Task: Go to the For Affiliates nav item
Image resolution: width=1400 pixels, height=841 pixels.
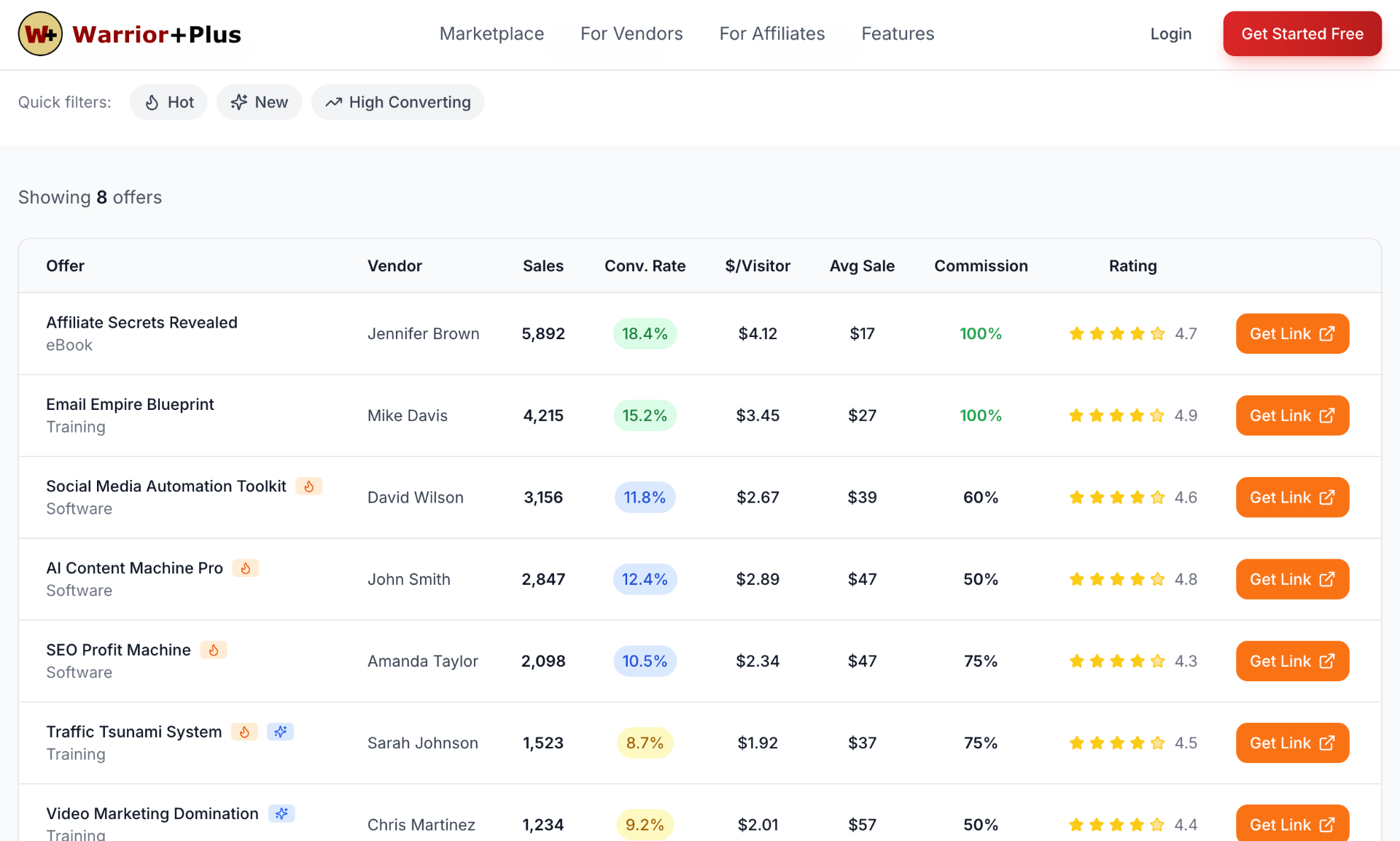Action: tap(771, 34)
